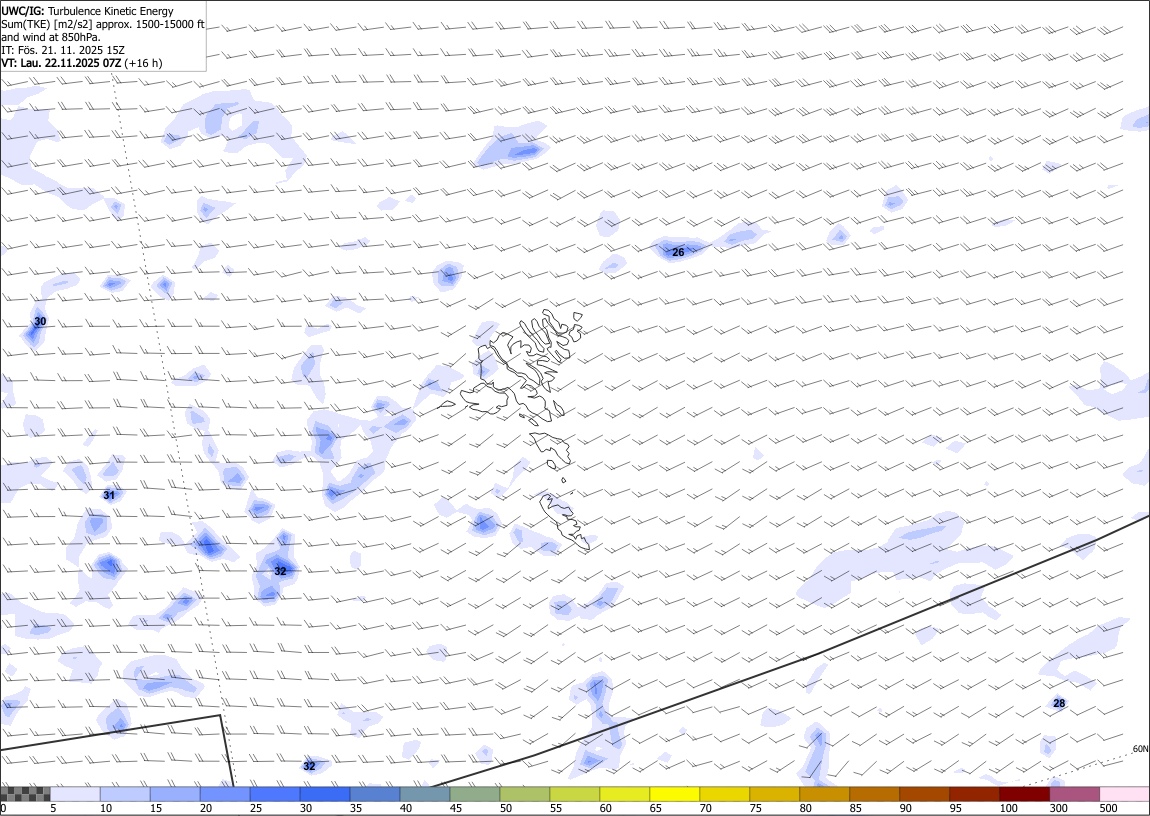Click the palest blue 5–10 legend swatch
The height and width of the screenshot is (816, 1150).
(x=76, y=794)
